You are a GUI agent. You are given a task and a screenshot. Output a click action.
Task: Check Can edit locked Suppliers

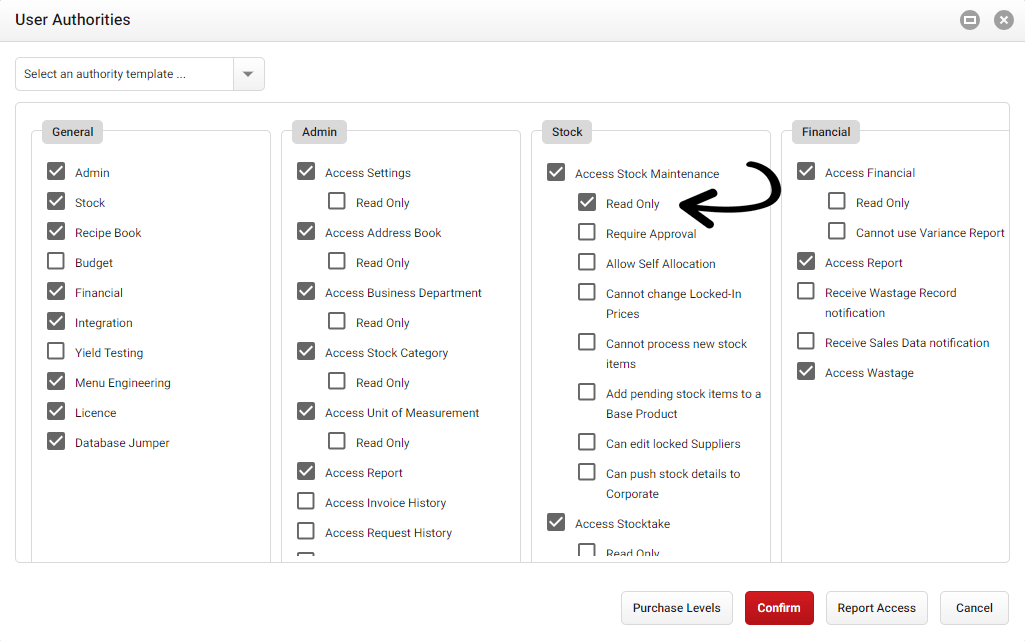tap(586, 442)
